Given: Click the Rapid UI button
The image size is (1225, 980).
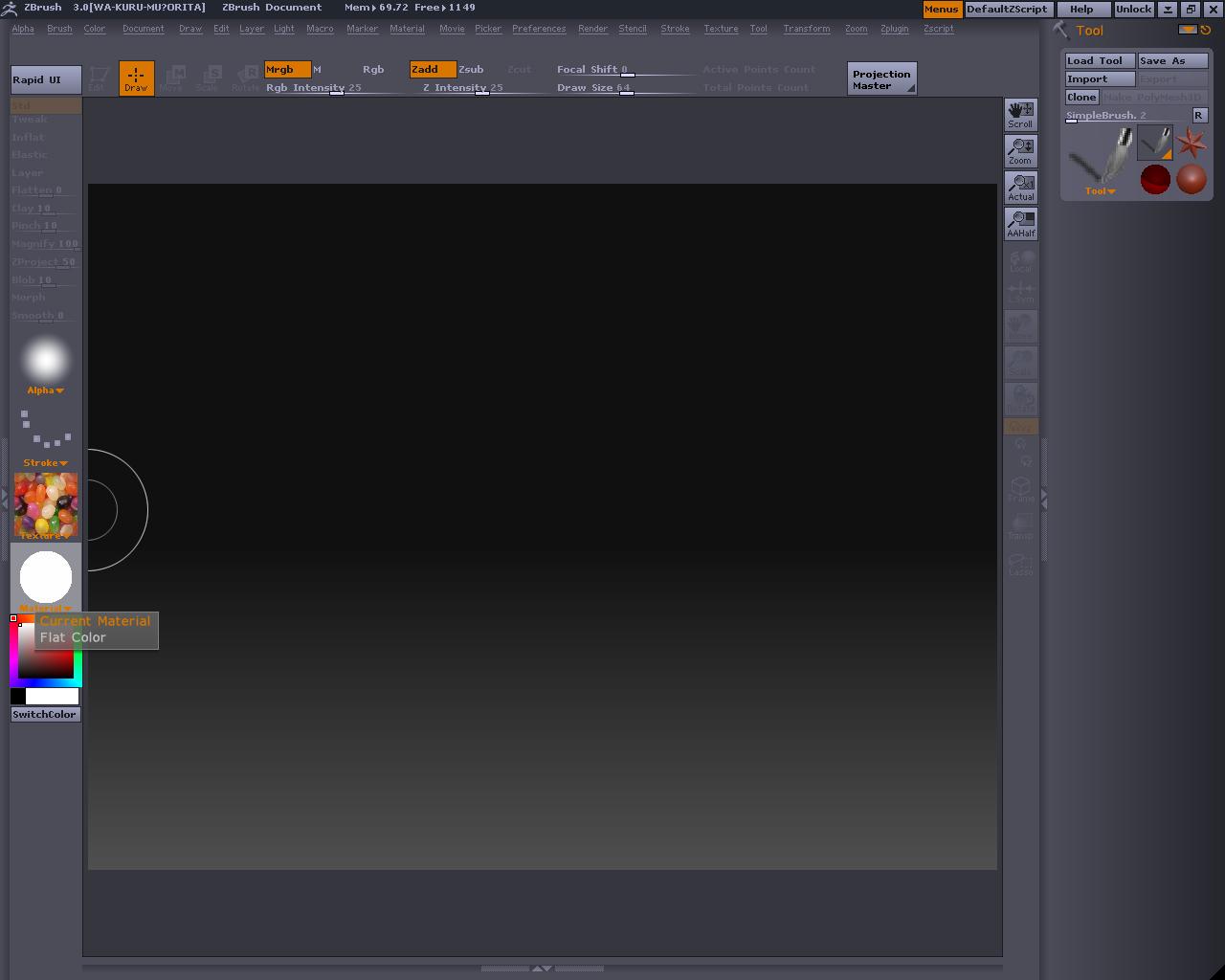Looking at the screenshot, I should point(46,79).
